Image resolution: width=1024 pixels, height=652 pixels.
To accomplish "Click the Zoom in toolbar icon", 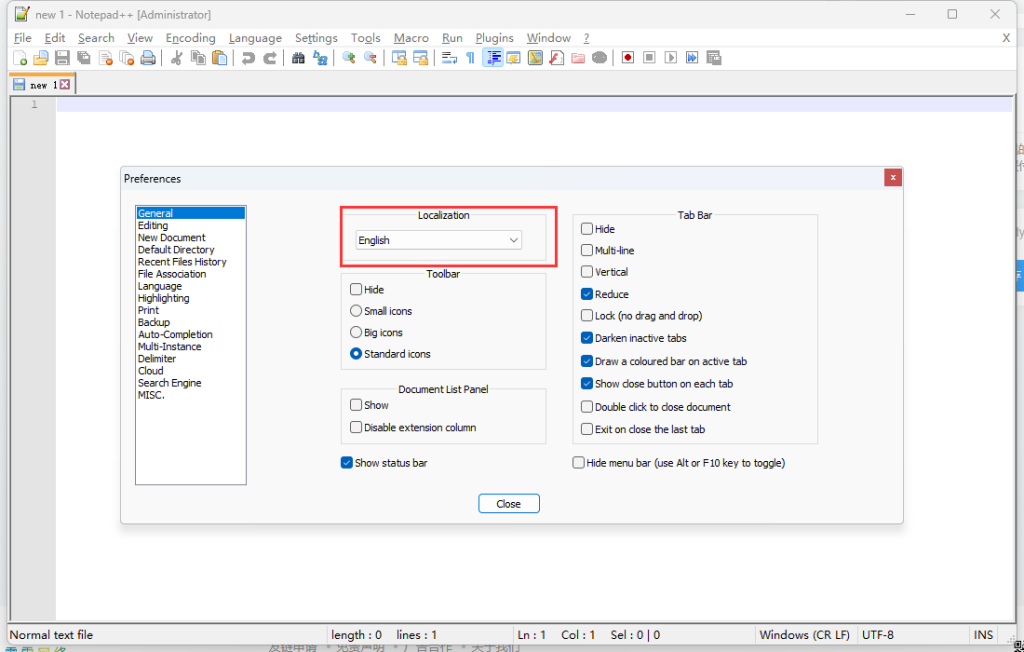I will [348, 58].
